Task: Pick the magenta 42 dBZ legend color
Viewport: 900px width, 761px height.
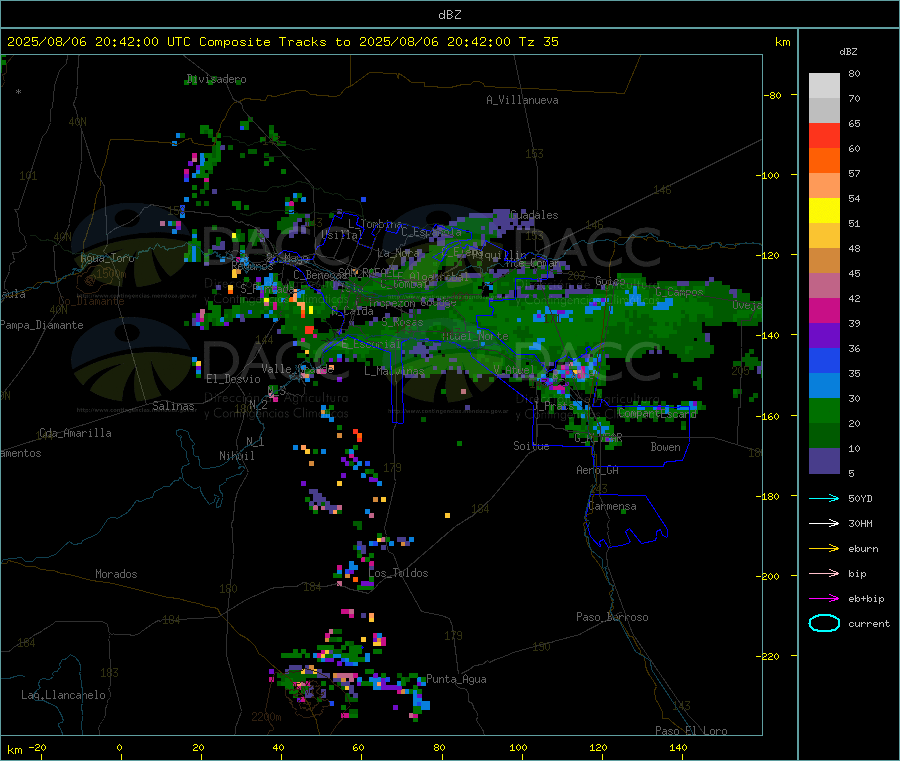Action: (824, 310)
